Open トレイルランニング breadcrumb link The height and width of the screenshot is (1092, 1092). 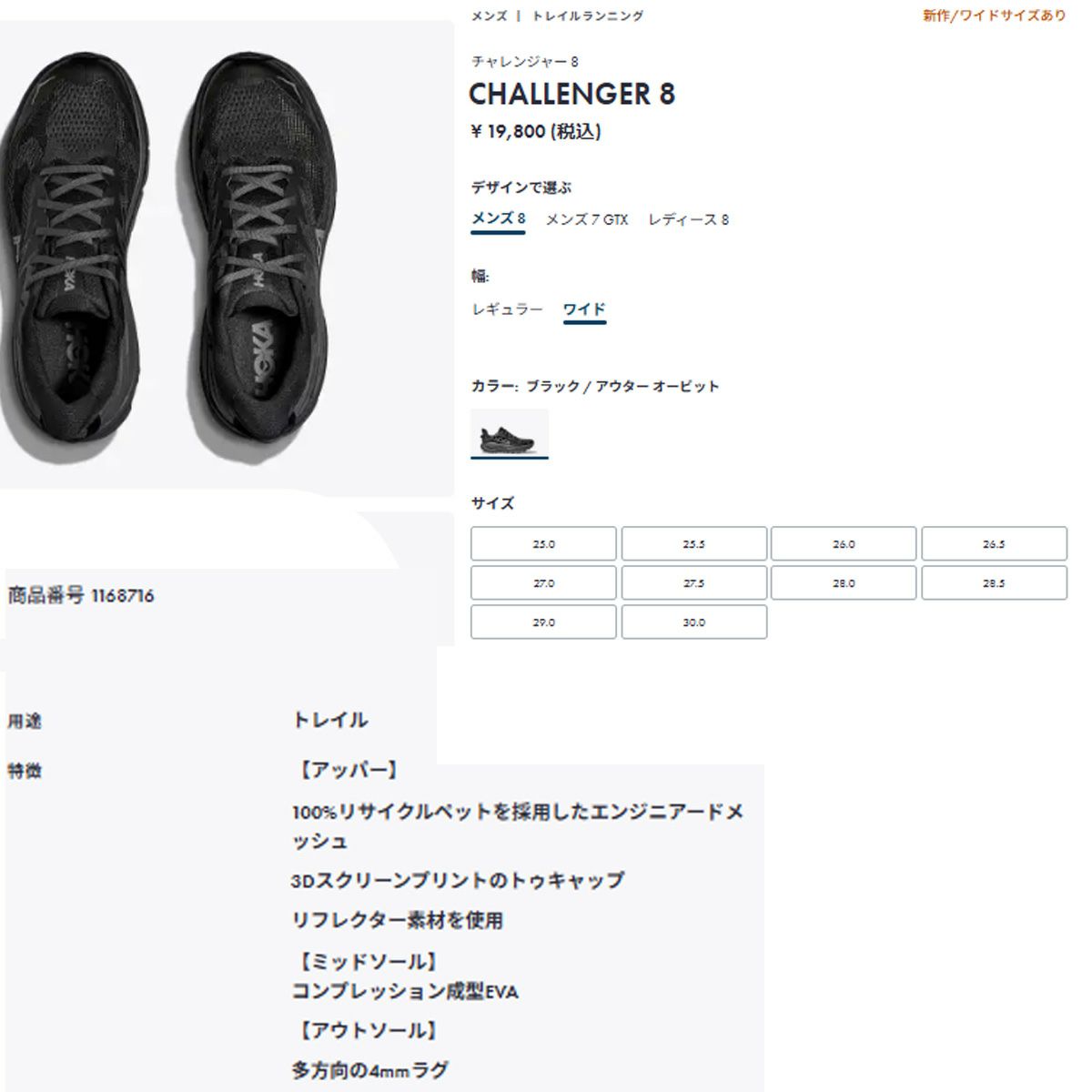pyautogui.click(x=588, y=15)
